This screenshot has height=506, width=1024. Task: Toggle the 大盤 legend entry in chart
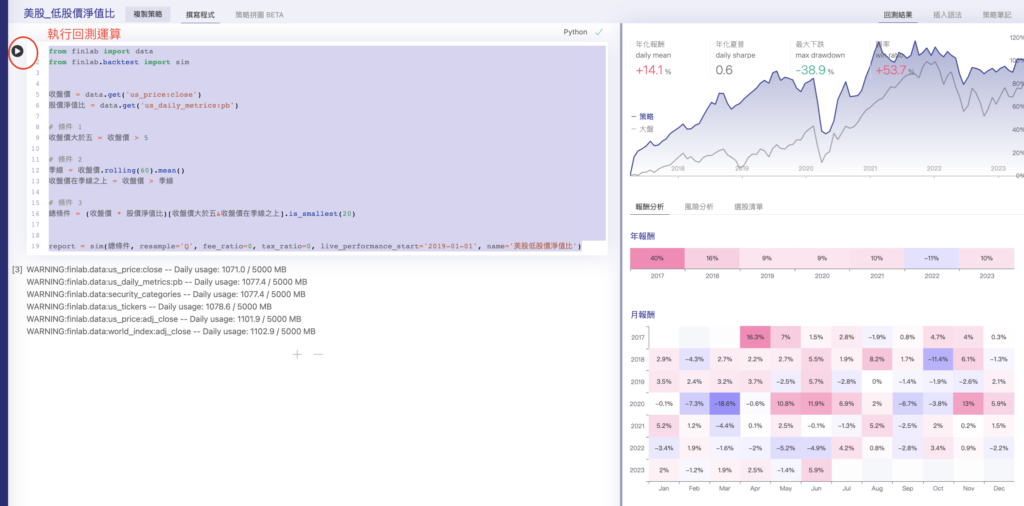pos(643,129)
